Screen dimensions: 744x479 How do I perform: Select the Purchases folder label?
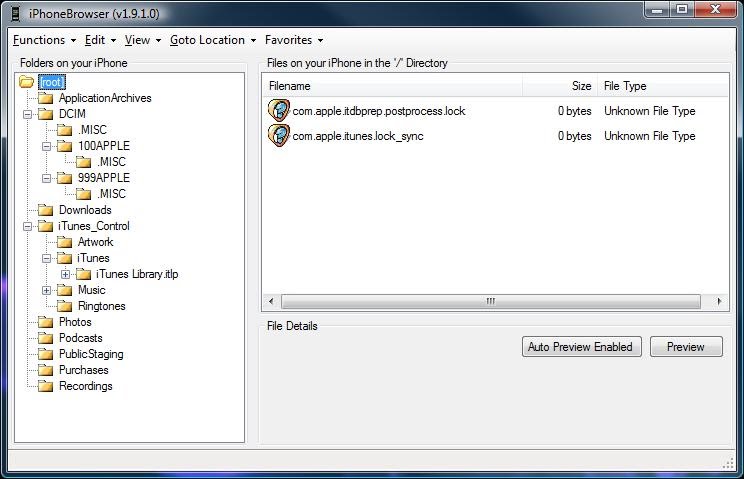[x=84, y=370]
